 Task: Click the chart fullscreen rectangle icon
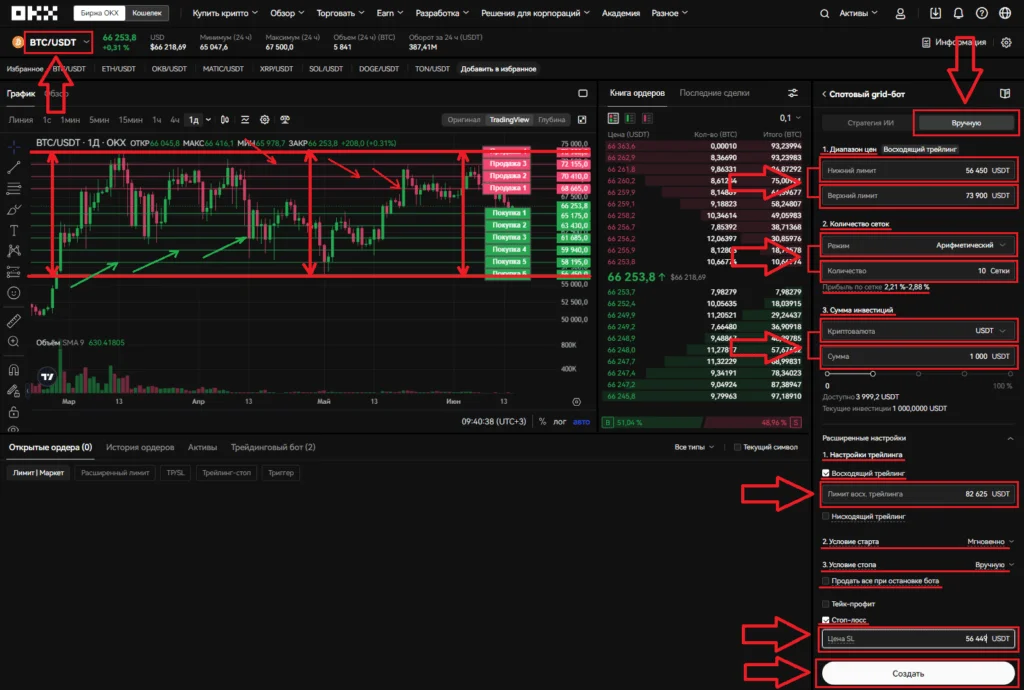tap(583, 93)
